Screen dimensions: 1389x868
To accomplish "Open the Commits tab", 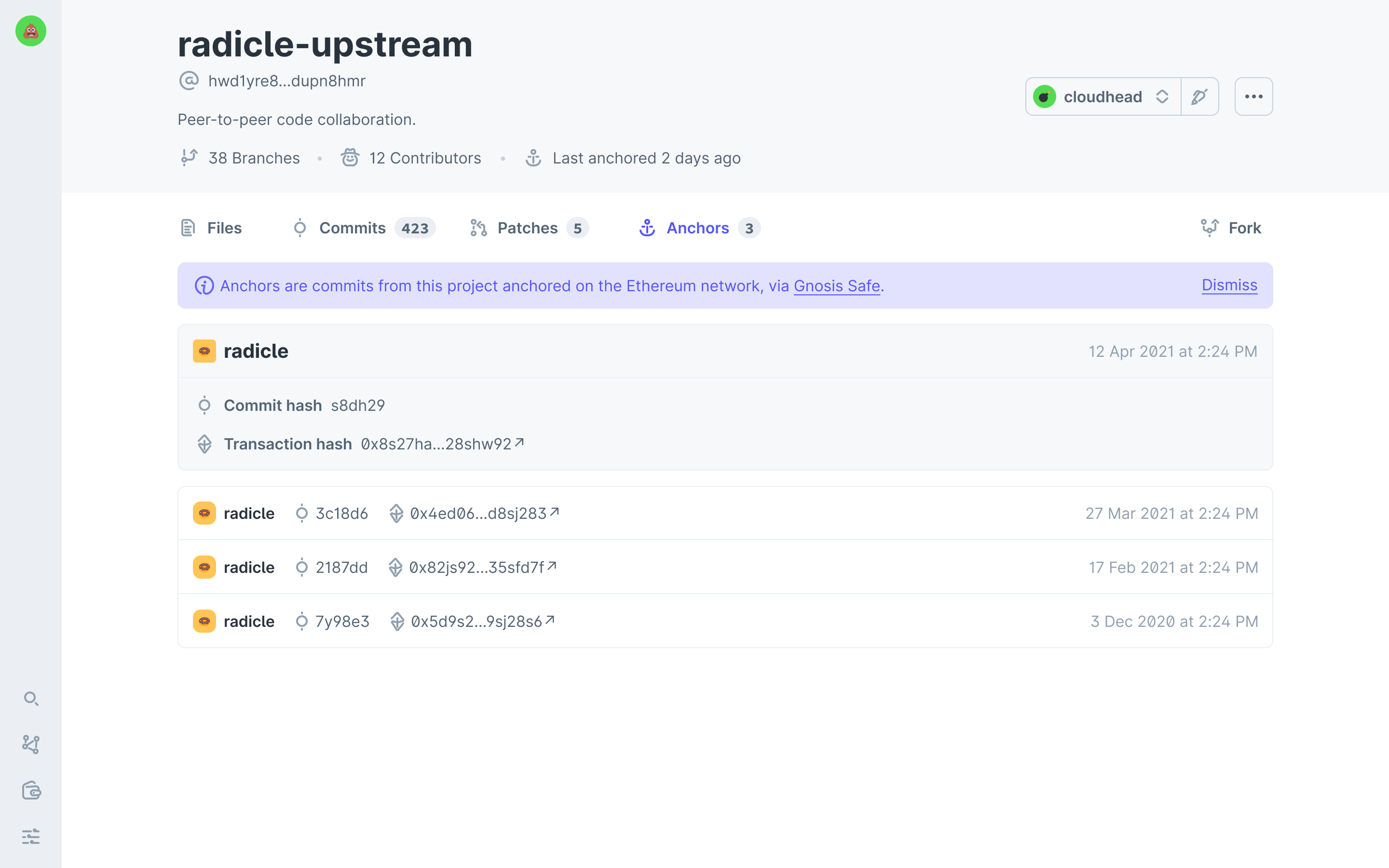I will click(352, 228).
